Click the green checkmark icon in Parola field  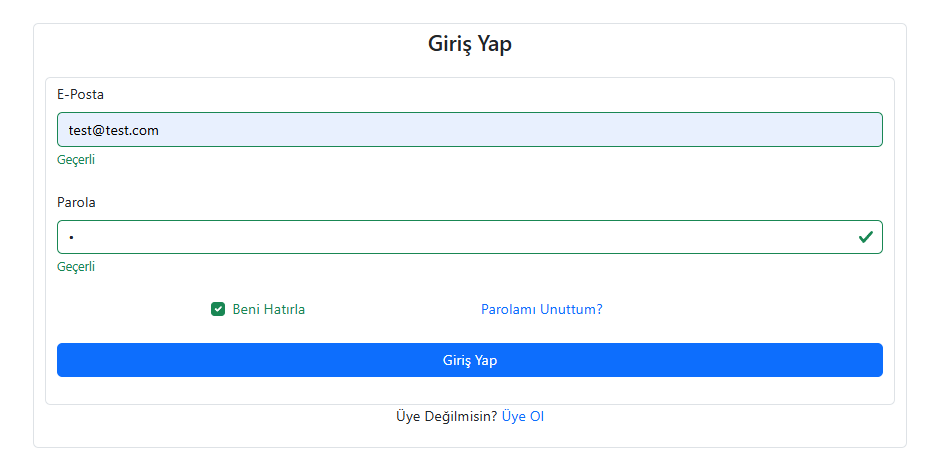865,237
